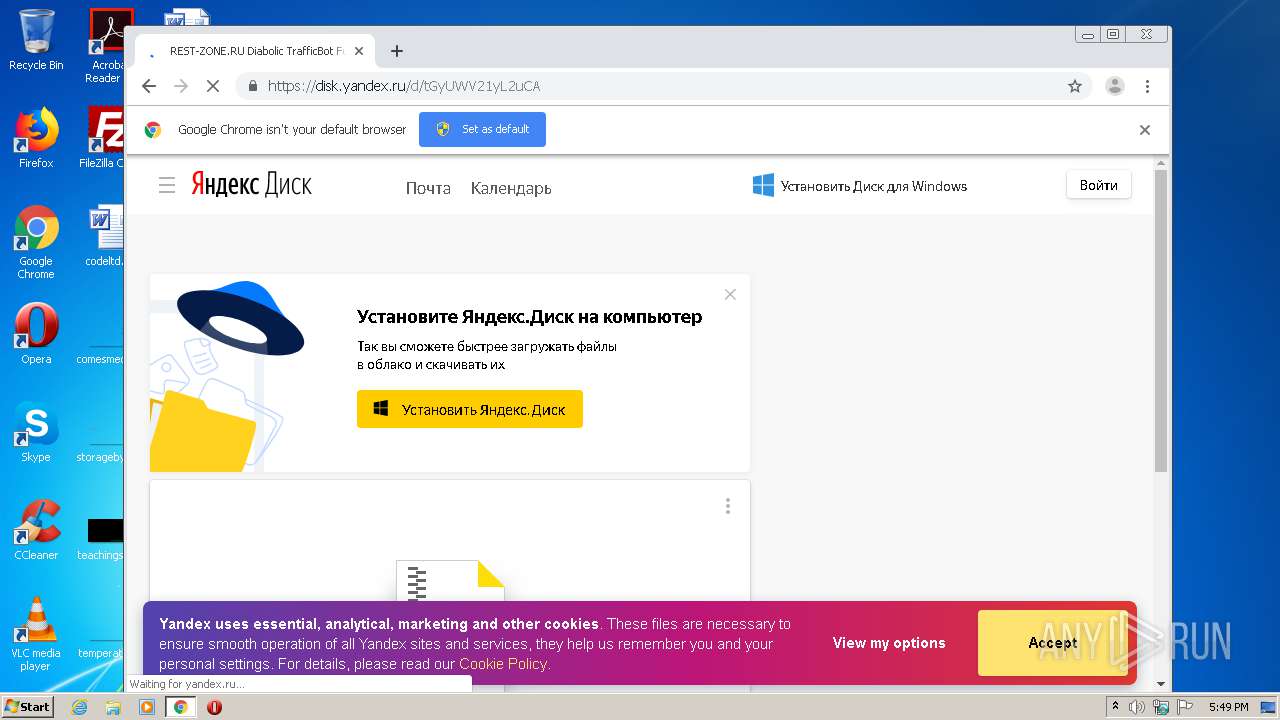Screen dimensions: 1280x720
Task: Open the FileZilla desktop shortcut
Action: (x=104, y=137)
